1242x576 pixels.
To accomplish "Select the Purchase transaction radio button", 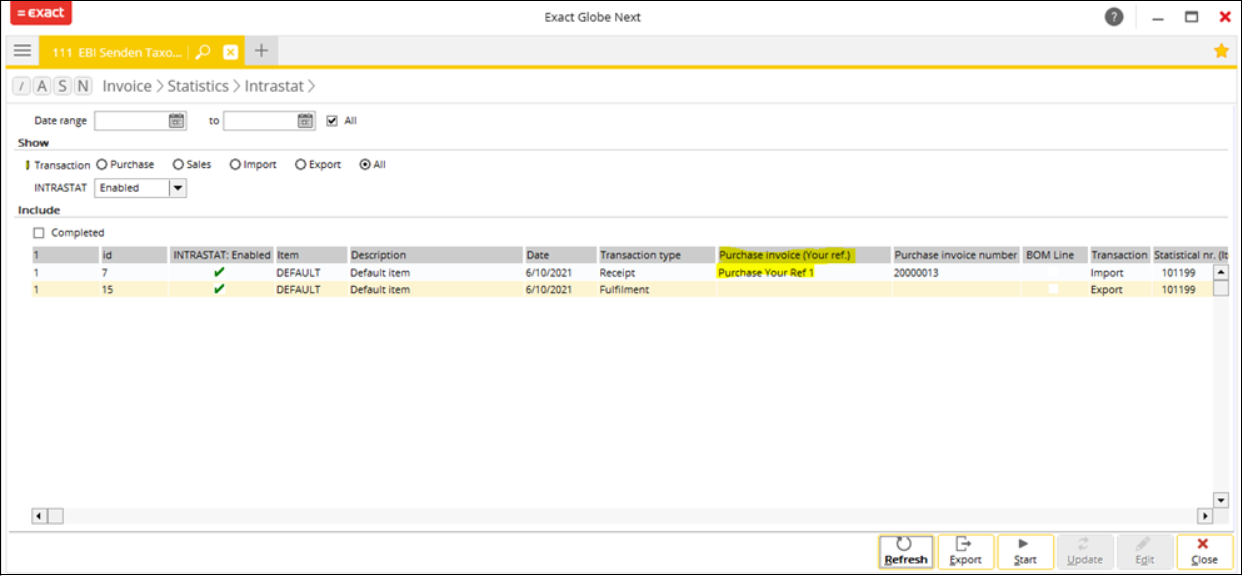I will point(102,165).
